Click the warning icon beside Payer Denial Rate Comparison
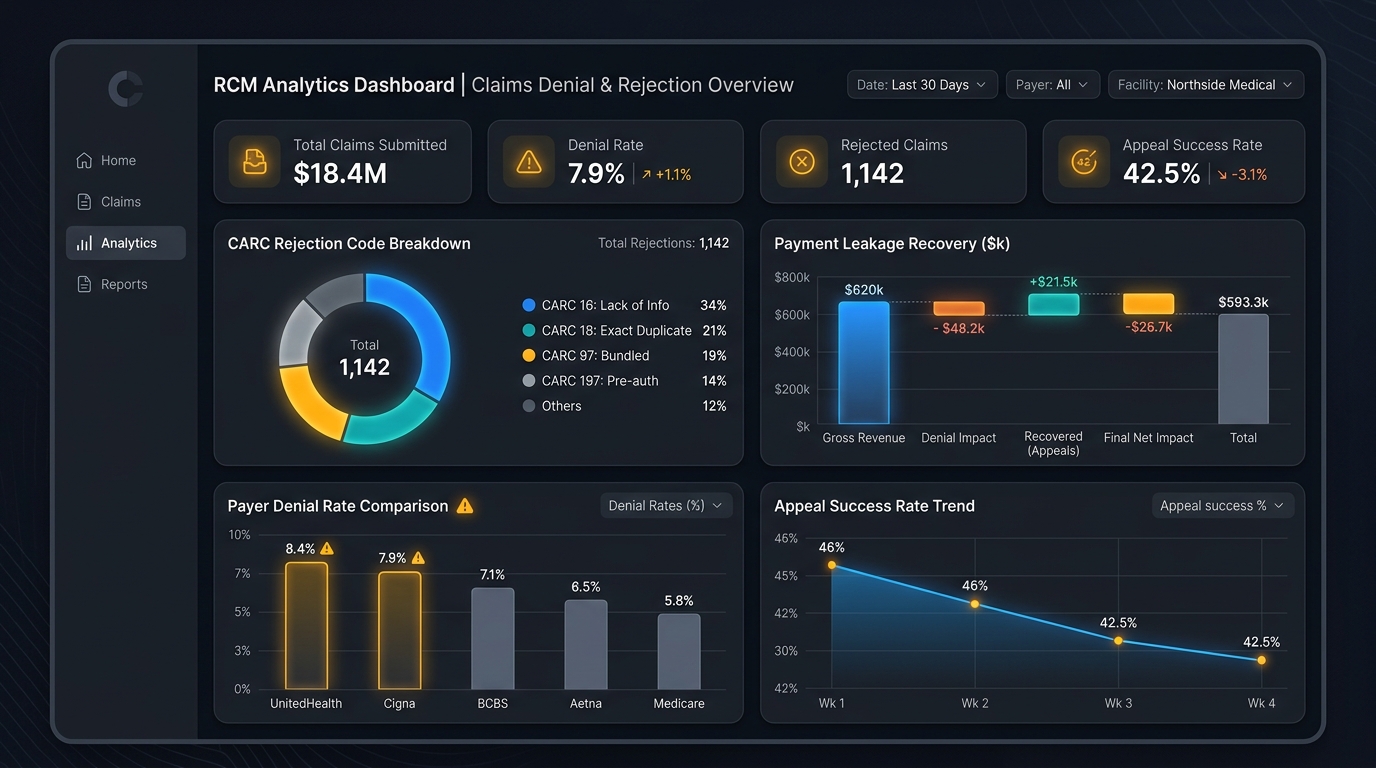This screenshot has height=768, width=1376. (465, 506)
